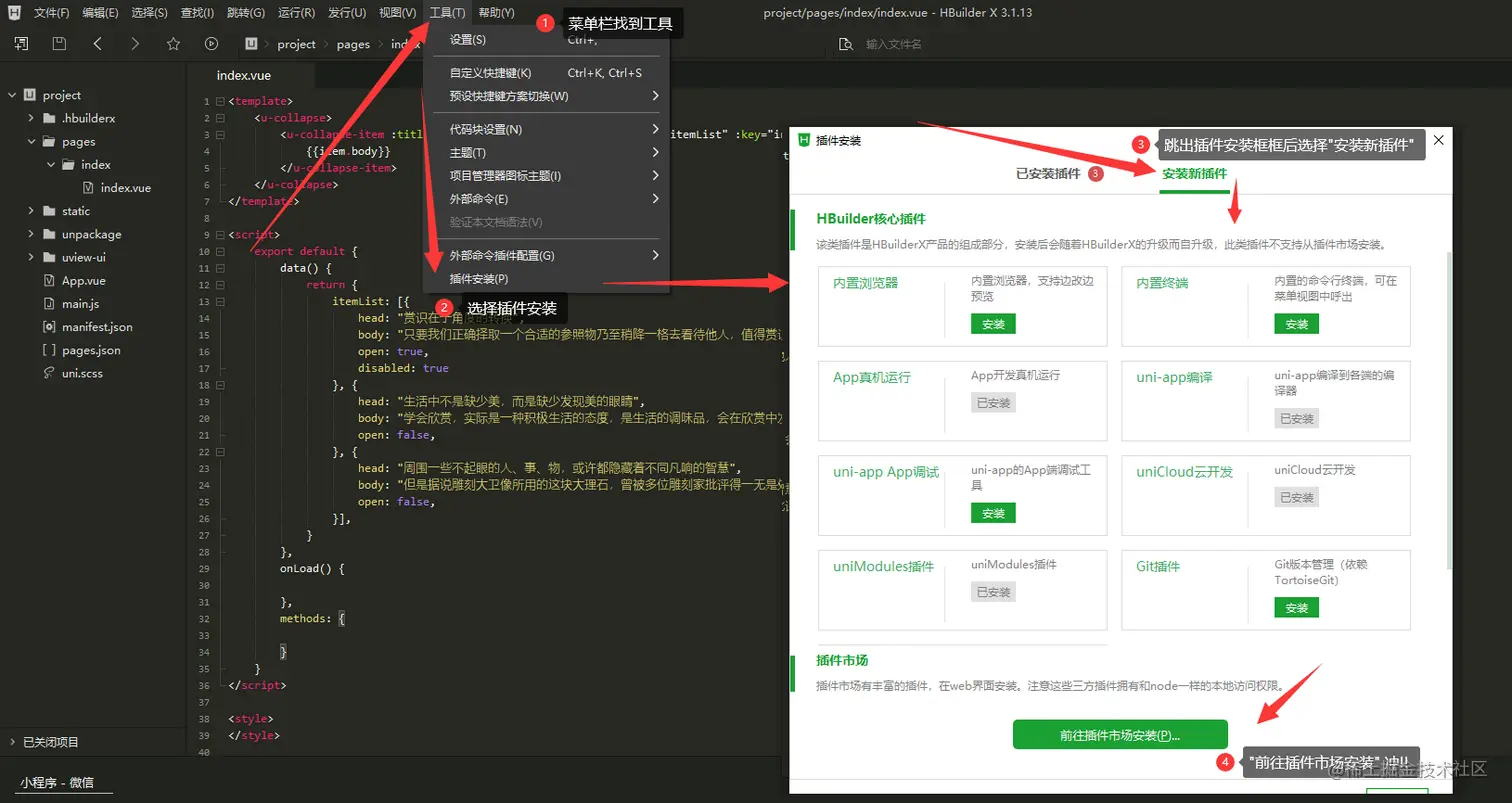
Task: Expand the .hbuilderx folder
Action: tap(32, 118)
